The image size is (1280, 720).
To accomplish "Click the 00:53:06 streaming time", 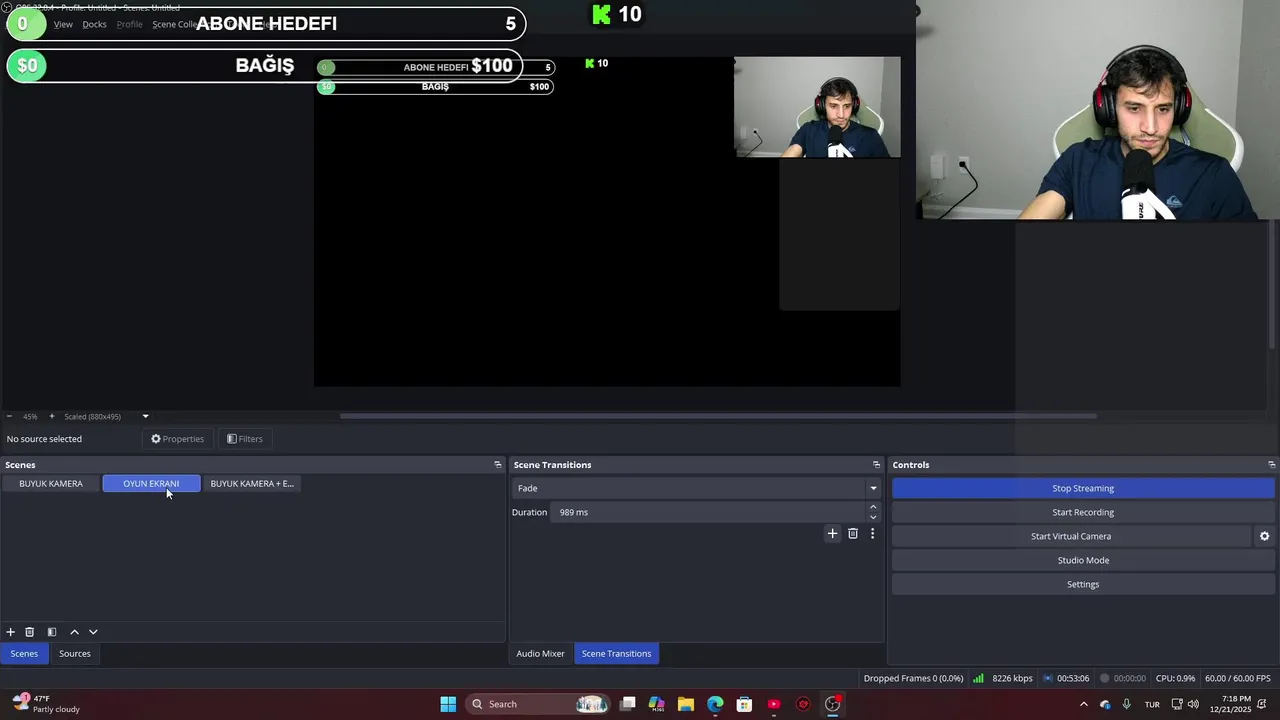I will (1073, 678).
